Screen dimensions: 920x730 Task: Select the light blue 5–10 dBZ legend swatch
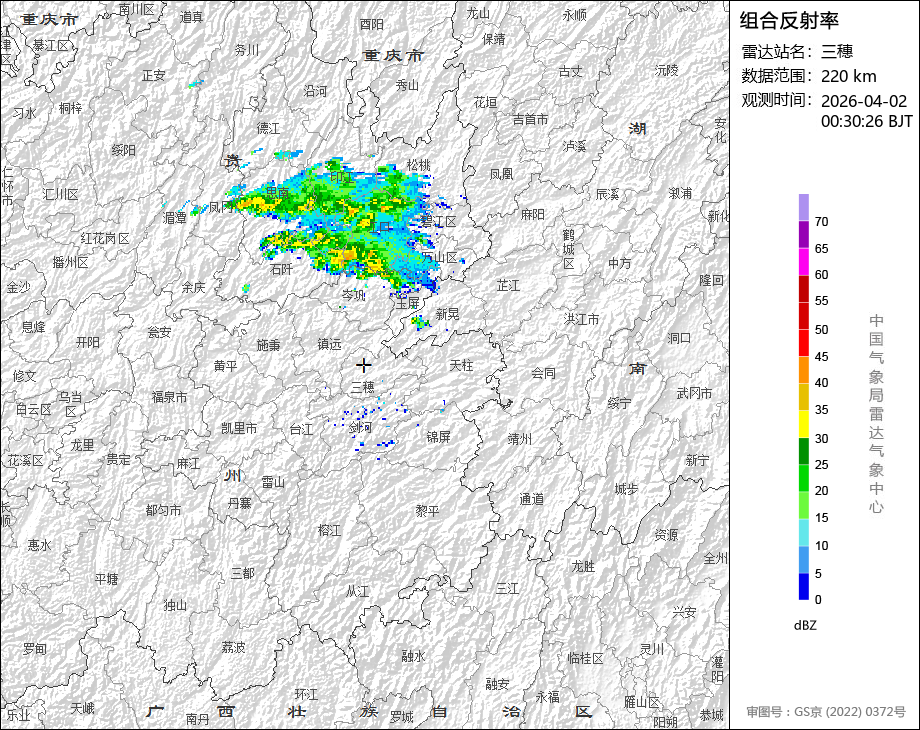(804, 560)
